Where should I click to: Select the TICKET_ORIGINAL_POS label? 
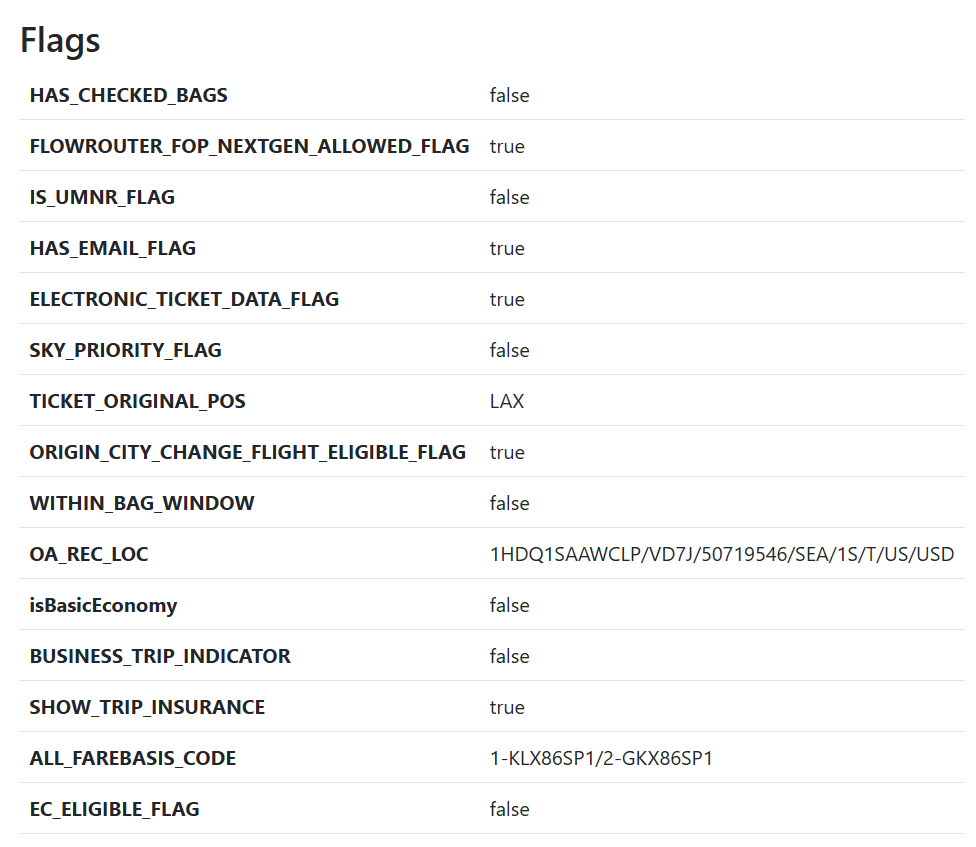pyautogui.click(x=137, y=402)
